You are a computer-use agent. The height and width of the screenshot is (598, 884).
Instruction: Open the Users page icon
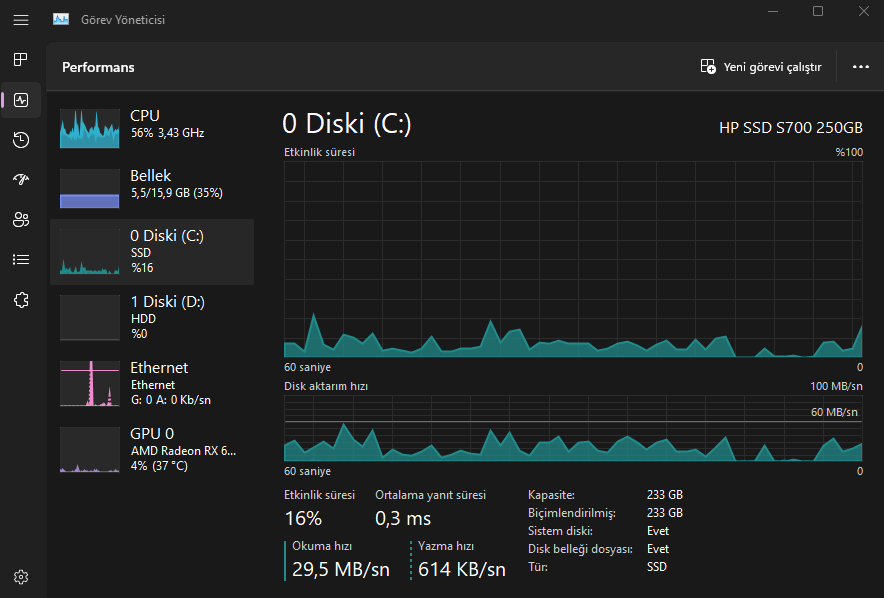click(x=21, y=219)
